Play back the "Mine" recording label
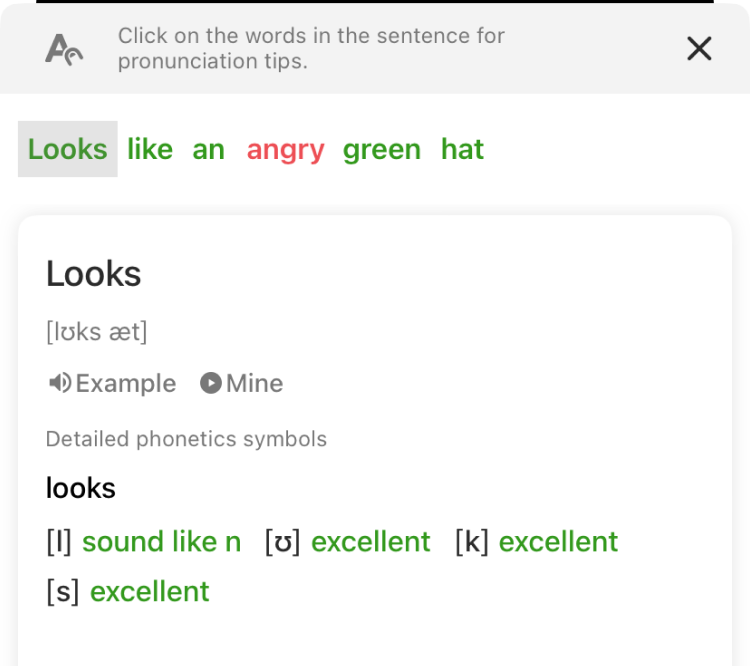The image size is (750, 666). pyautogui.click(x=254, y=383)
